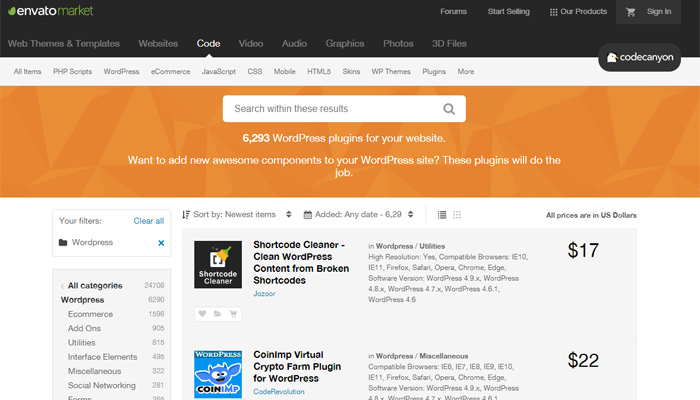Filter by Social Networking subcategory
This screenshot has width=700, height=400.
point(101,386)
